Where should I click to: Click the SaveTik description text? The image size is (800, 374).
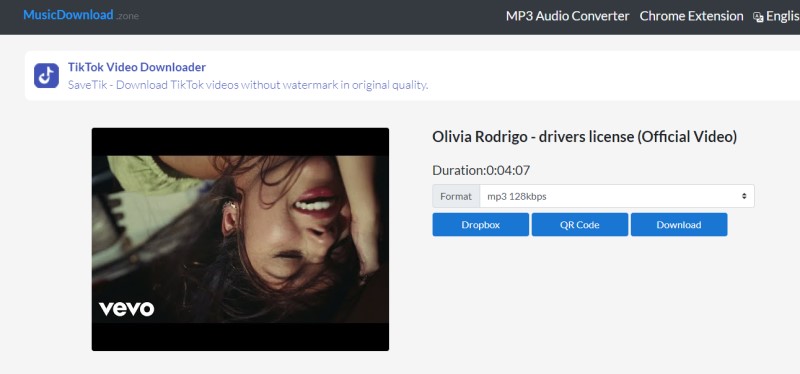(248, 85)
